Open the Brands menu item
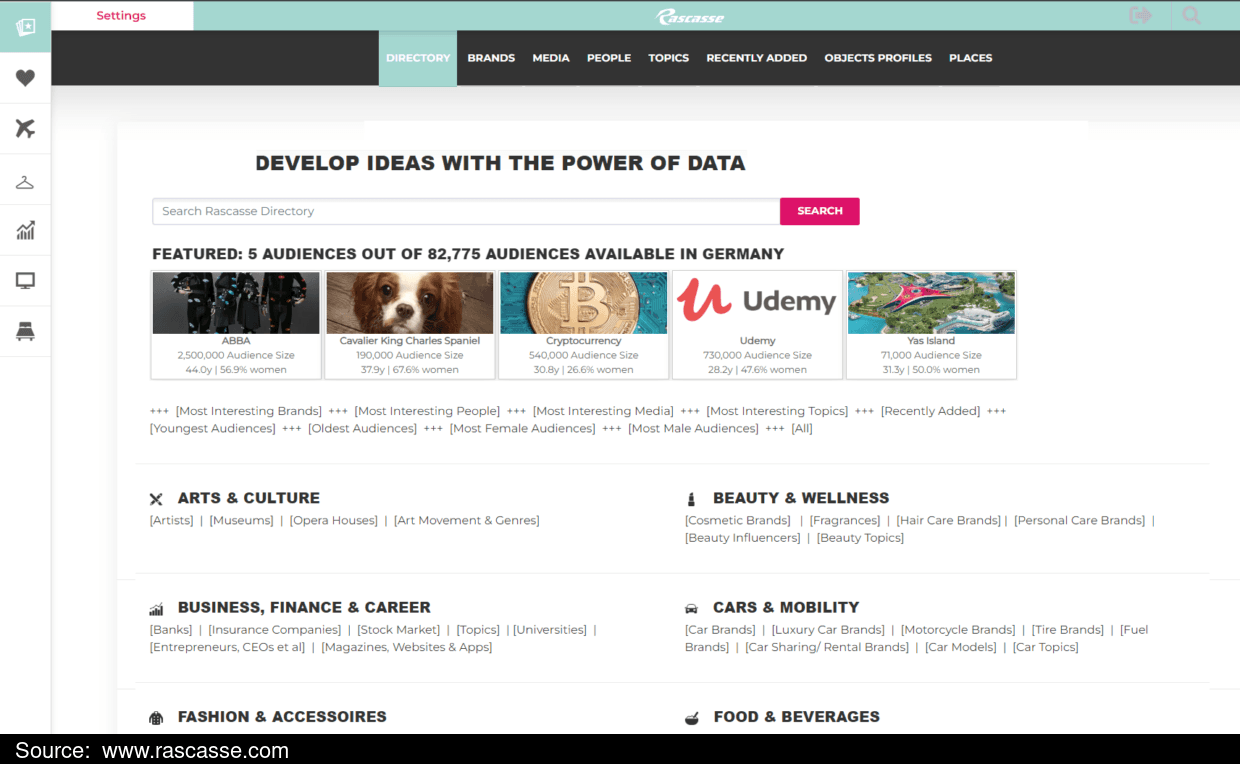 pos(491,58)
